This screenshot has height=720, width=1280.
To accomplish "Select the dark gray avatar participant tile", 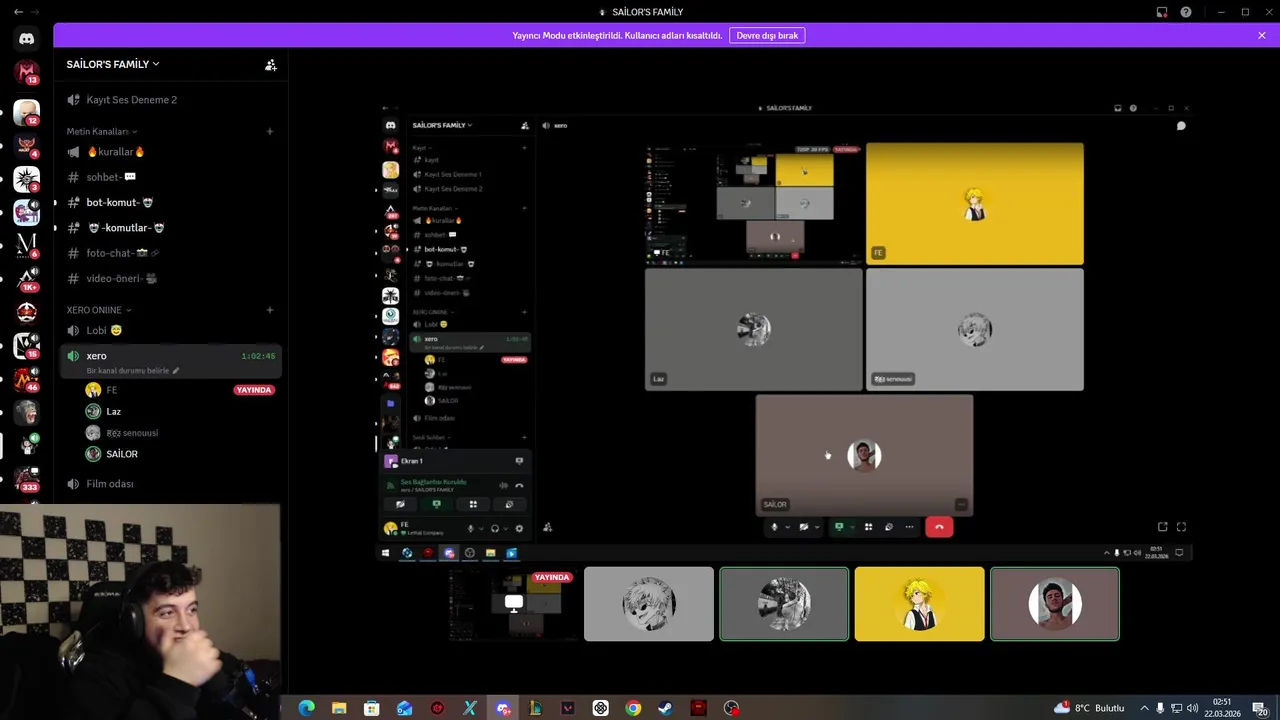I will (784, 604).
